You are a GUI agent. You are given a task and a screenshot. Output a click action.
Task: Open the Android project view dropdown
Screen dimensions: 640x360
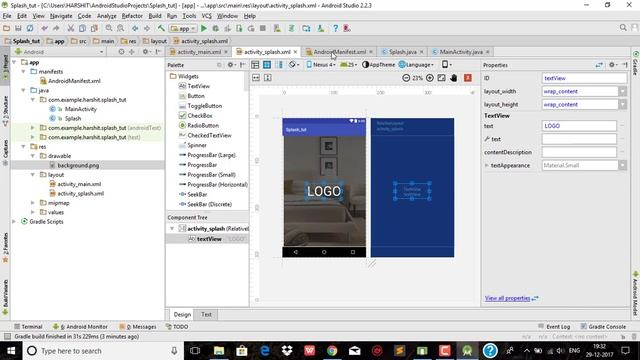tap(59, 52)
